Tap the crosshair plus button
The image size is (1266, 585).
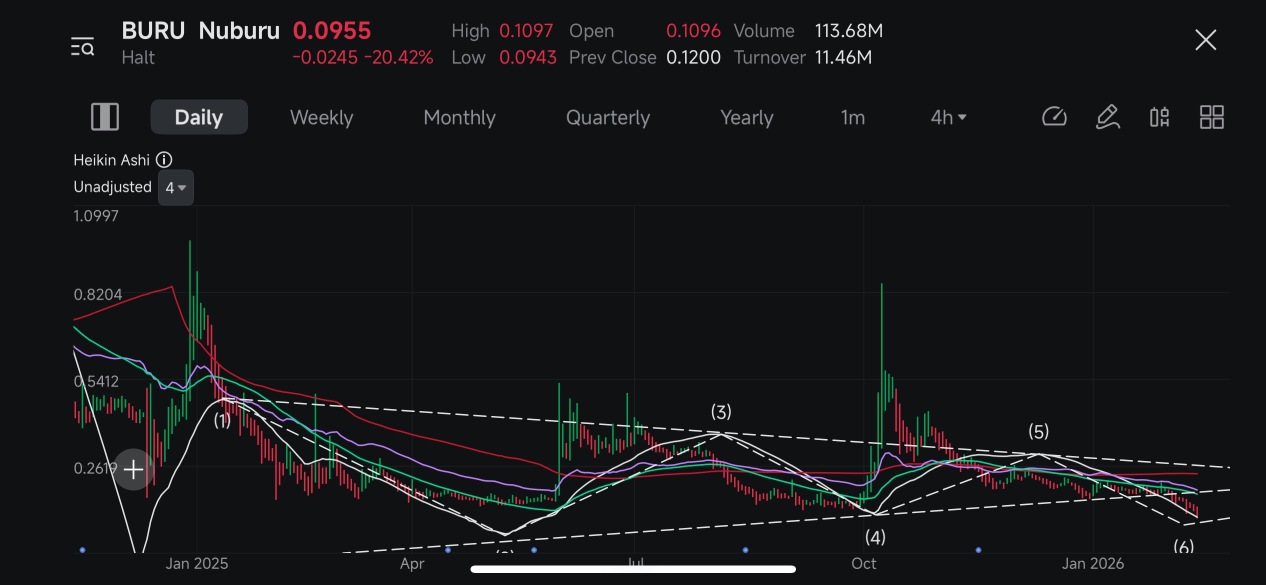(x=133, y=469)
